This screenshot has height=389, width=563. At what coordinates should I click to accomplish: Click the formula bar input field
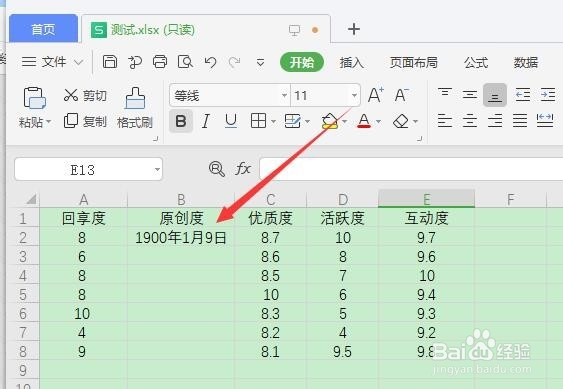click(x=411, y=169)
